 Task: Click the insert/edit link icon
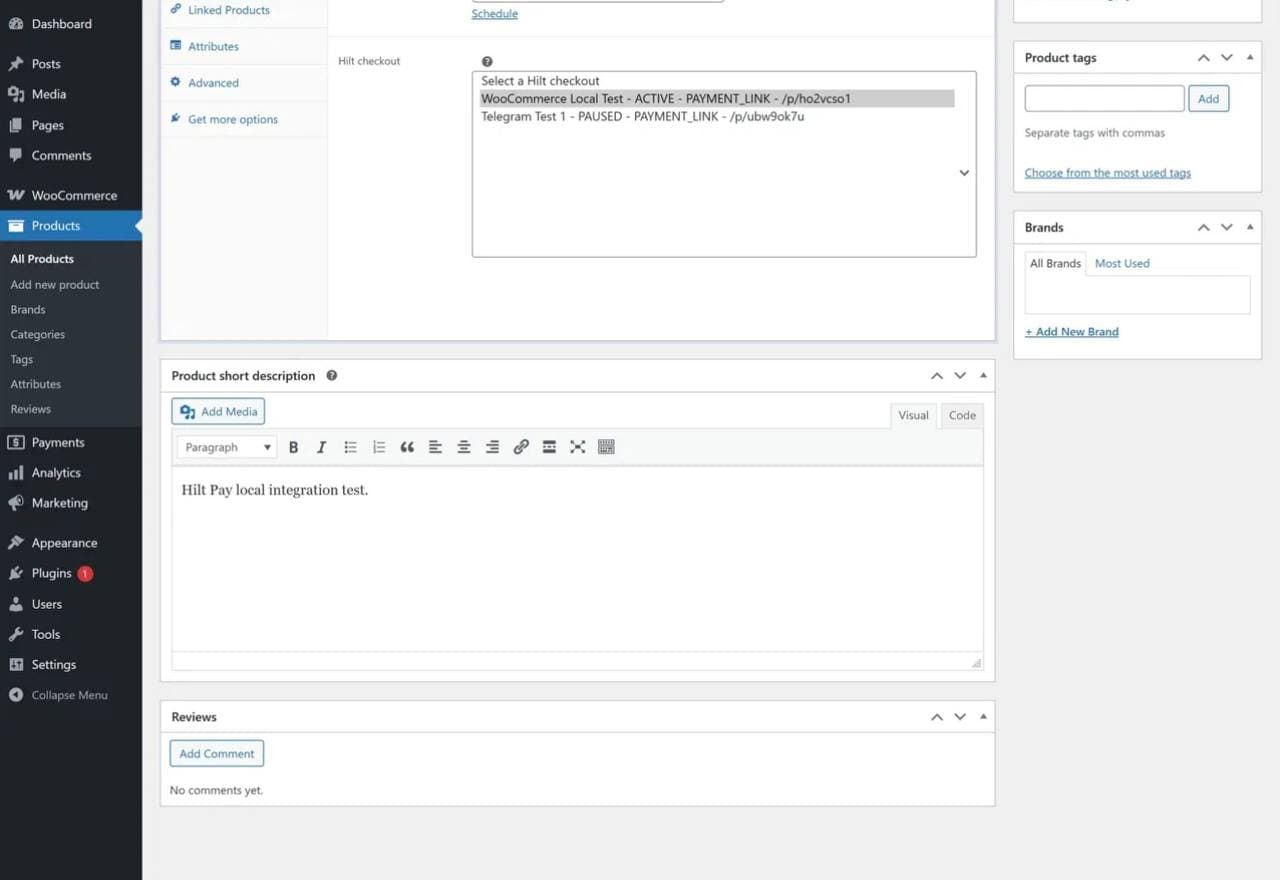coord(521,447)
